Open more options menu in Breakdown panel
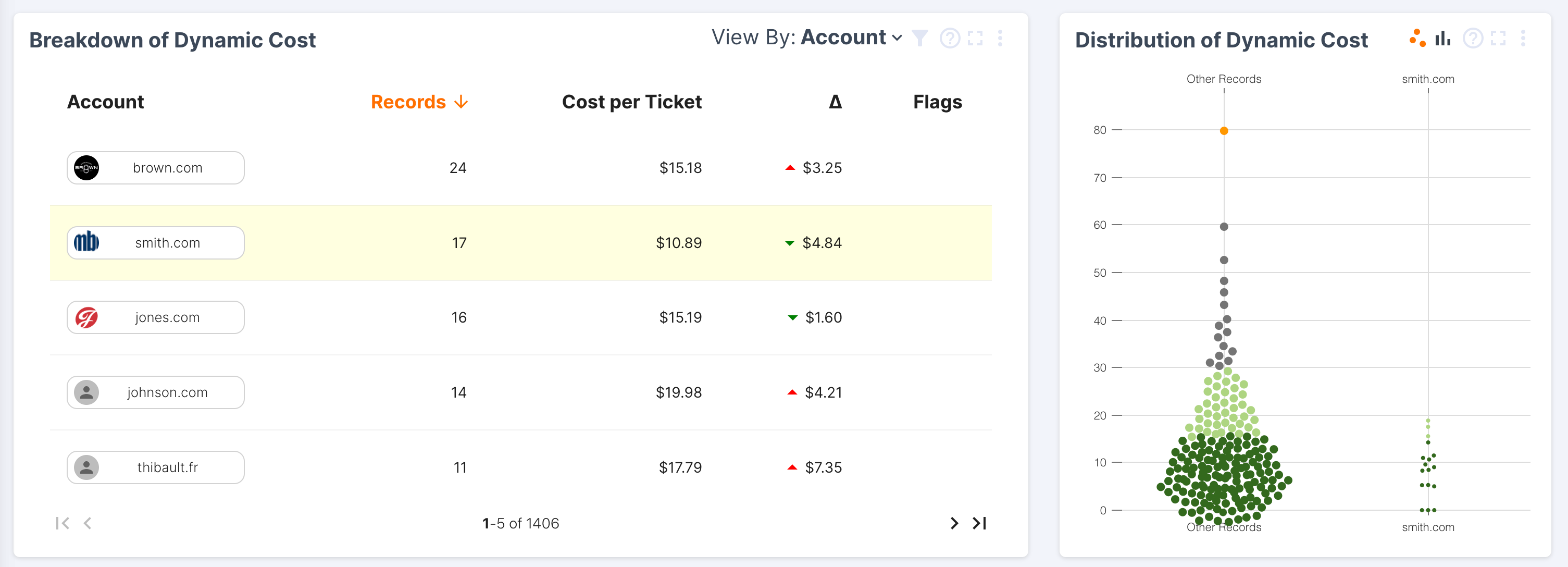 click(x=1000, y=39)
